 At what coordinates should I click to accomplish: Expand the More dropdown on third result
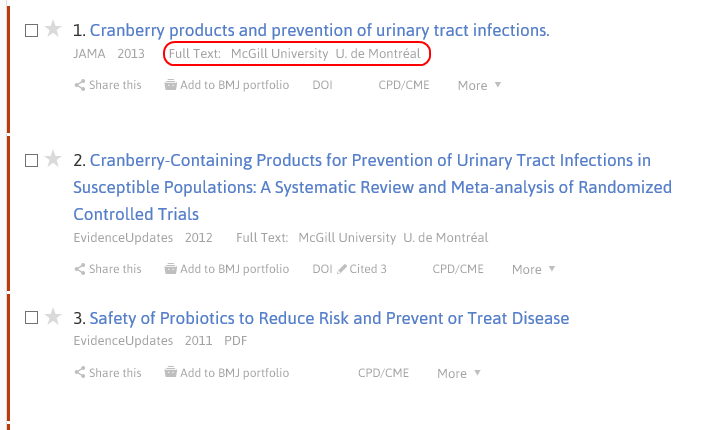[x=458, y=373]
